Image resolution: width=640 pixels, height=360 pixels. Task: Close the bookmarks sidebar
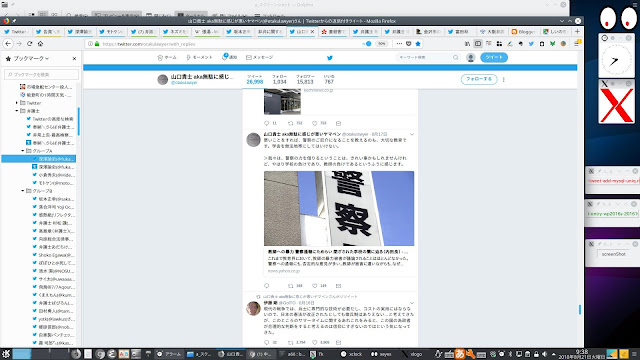pyautogui.click(x=74, y=59)
